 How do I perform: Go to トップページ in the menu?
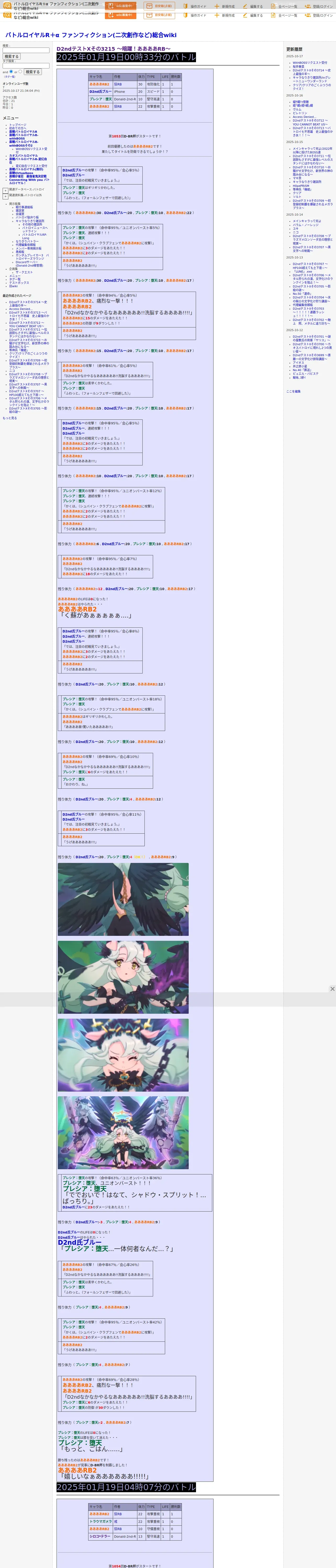coord(18,125)
